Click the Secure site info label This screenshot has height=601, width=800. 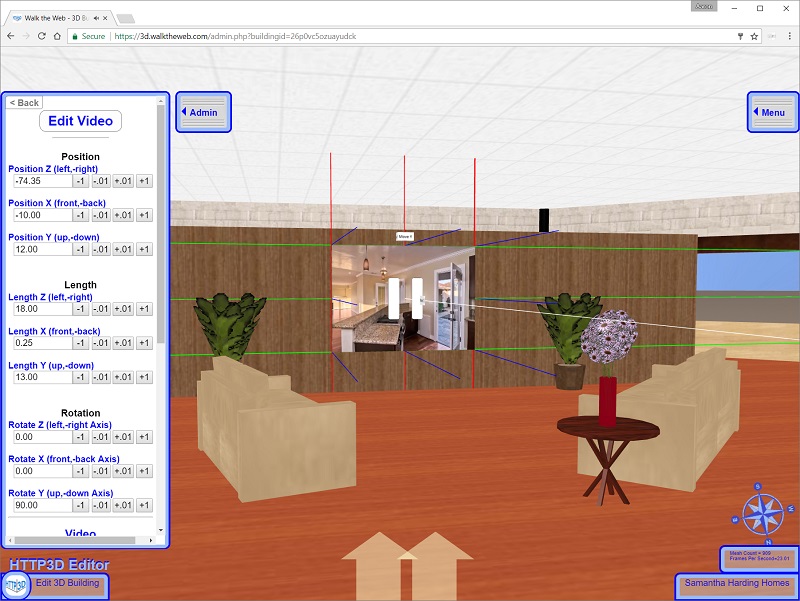pos(89,36)
